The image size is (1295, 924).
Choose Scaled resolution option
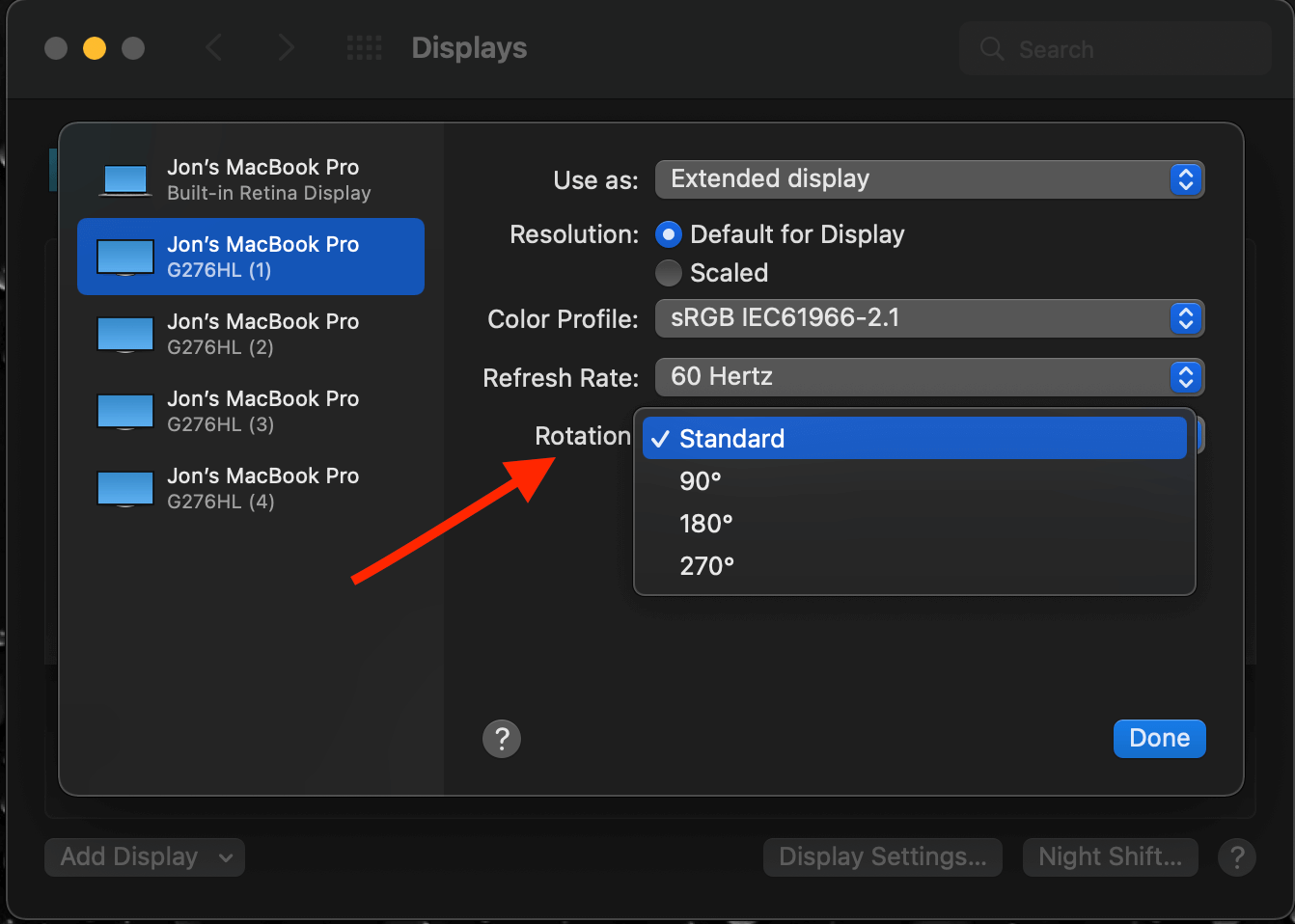coord(669,273)
